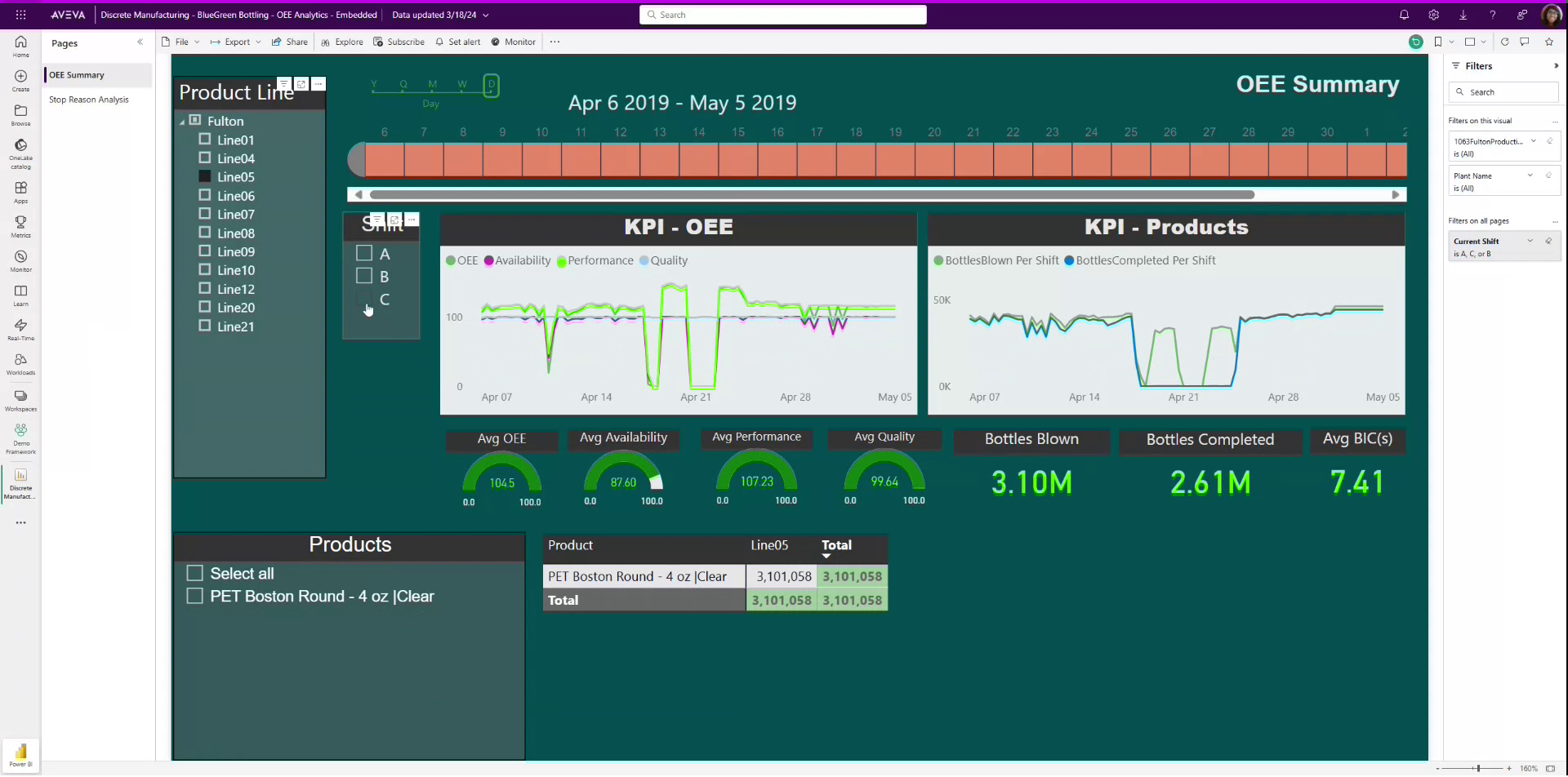
Task: Enable Shift A in the Shift slicer
Action: coord(363,253)
